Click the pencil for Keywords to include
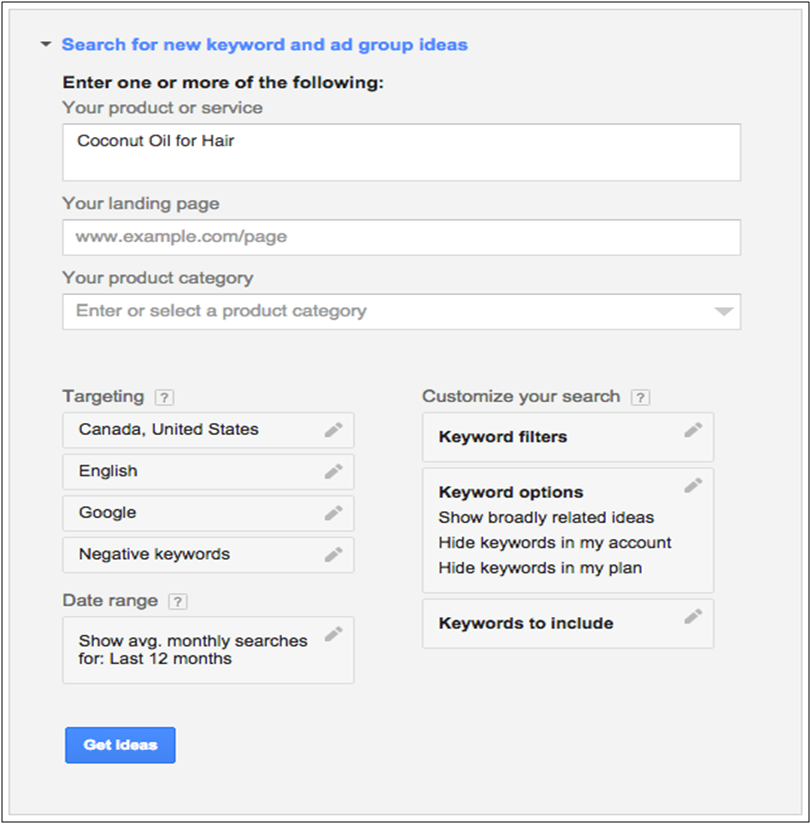The height and width of the screenshot is (824, 810). coord(693,617)
